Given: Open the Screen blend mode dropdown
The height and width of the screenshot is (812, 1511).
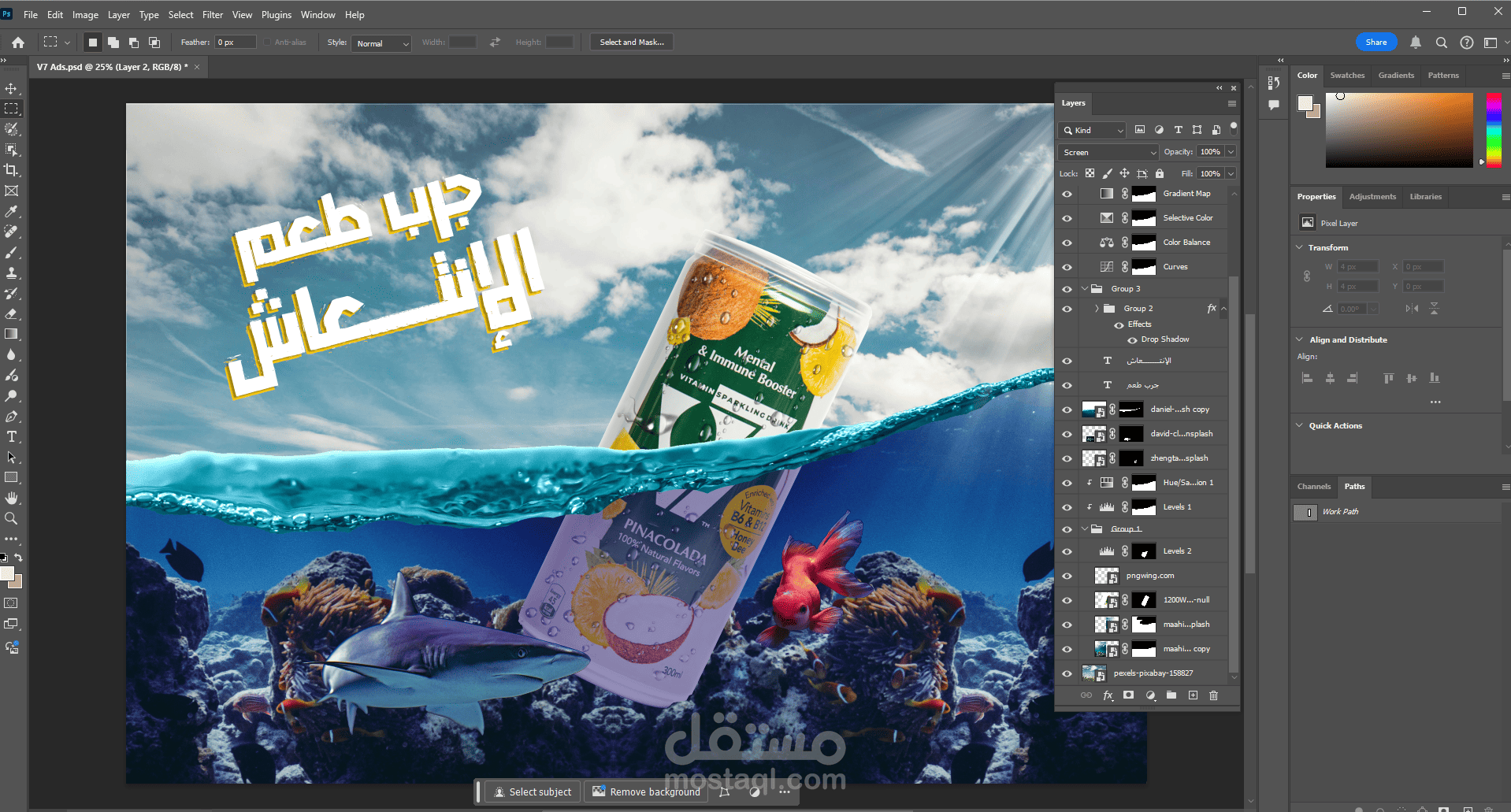Looking at the screenshot, I should point(1108,152).
